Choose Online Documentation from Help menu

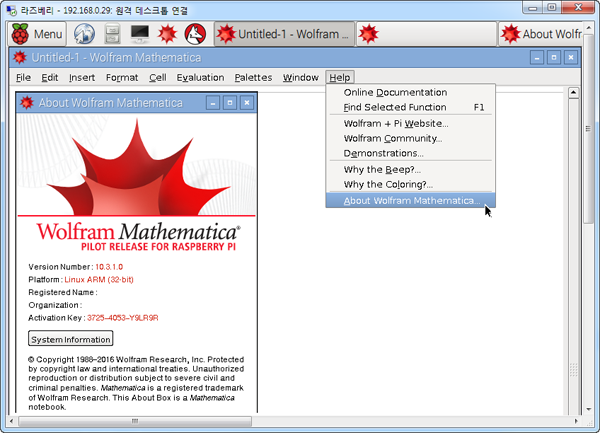411,93
